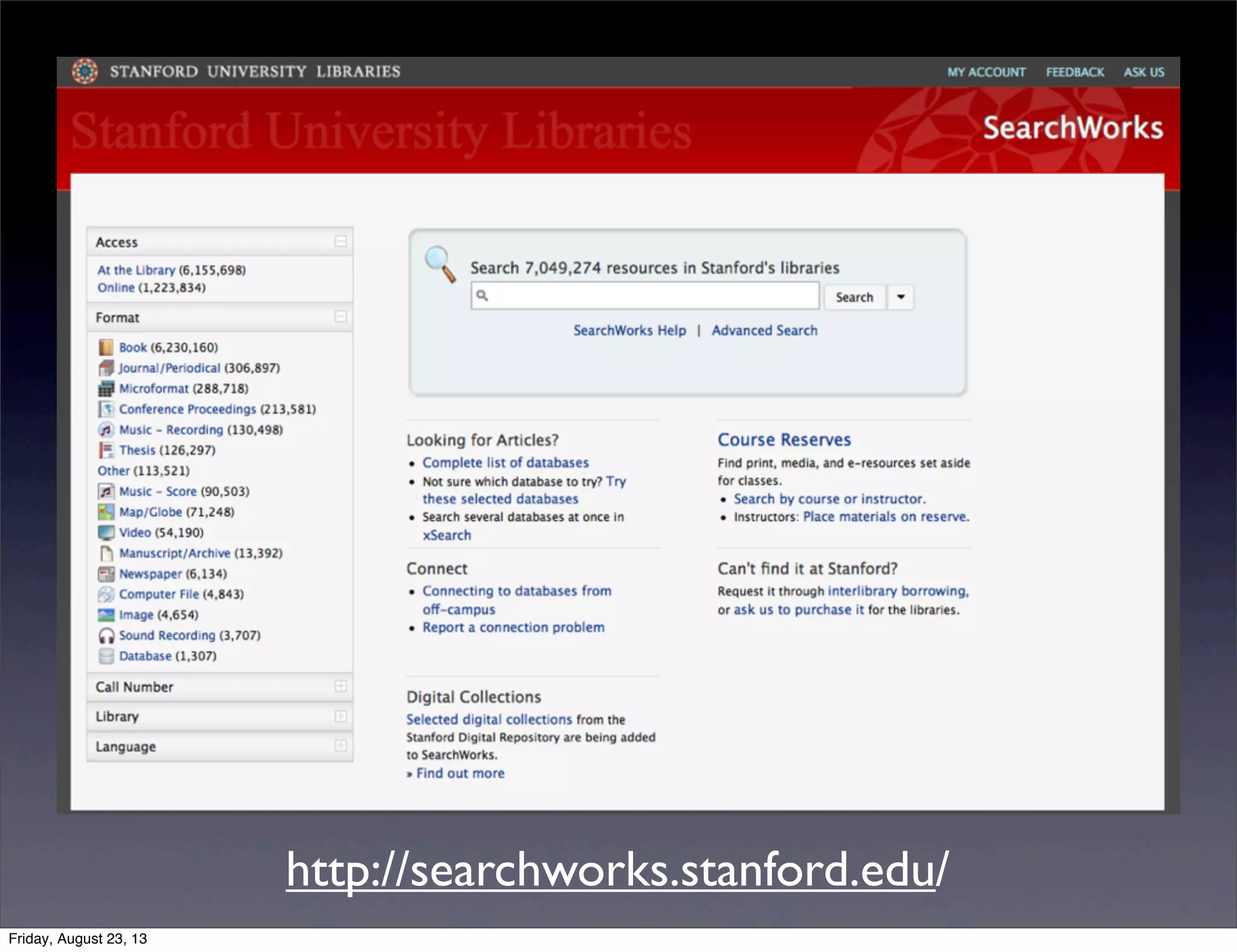Click the Sound Recording headphones icon

point(106,635)
